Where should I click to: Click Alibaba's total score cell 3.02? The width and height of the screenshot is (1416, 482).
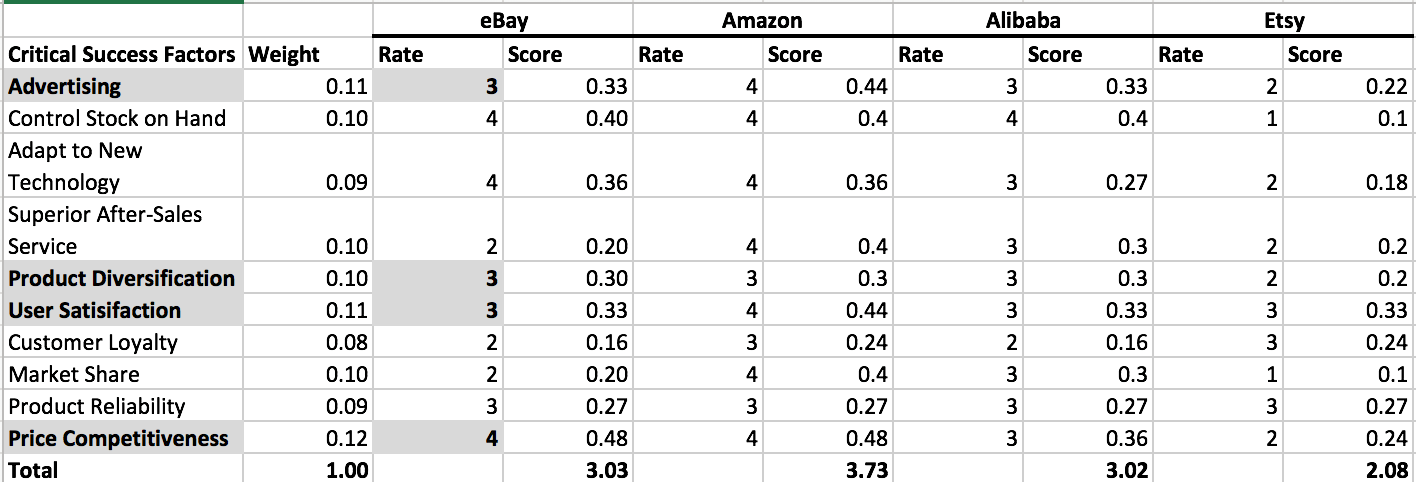1088,469
